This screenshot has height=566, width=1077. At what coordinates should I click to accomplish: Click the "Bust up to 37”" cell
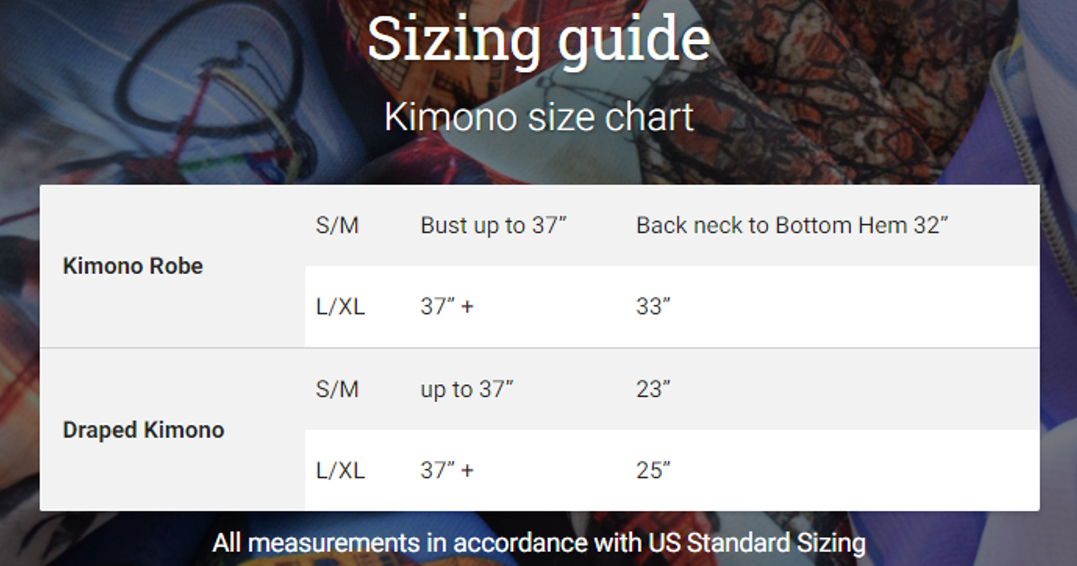493,225
